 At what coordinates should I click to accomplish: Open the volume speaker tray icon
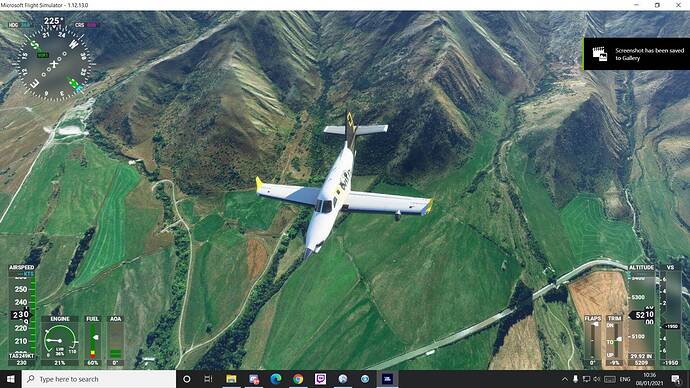[x=597, y=379]
